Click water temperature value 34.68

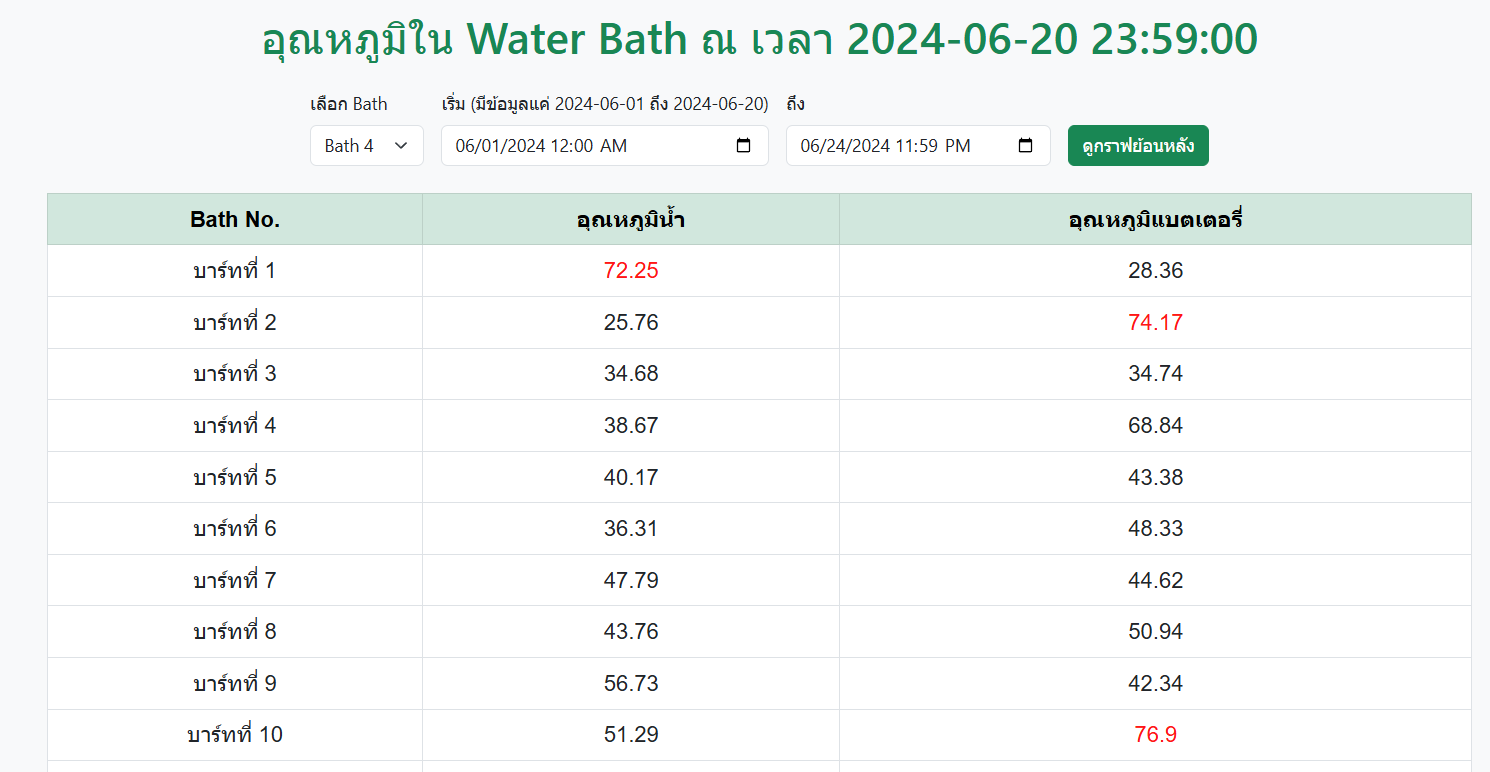(631, 374)
